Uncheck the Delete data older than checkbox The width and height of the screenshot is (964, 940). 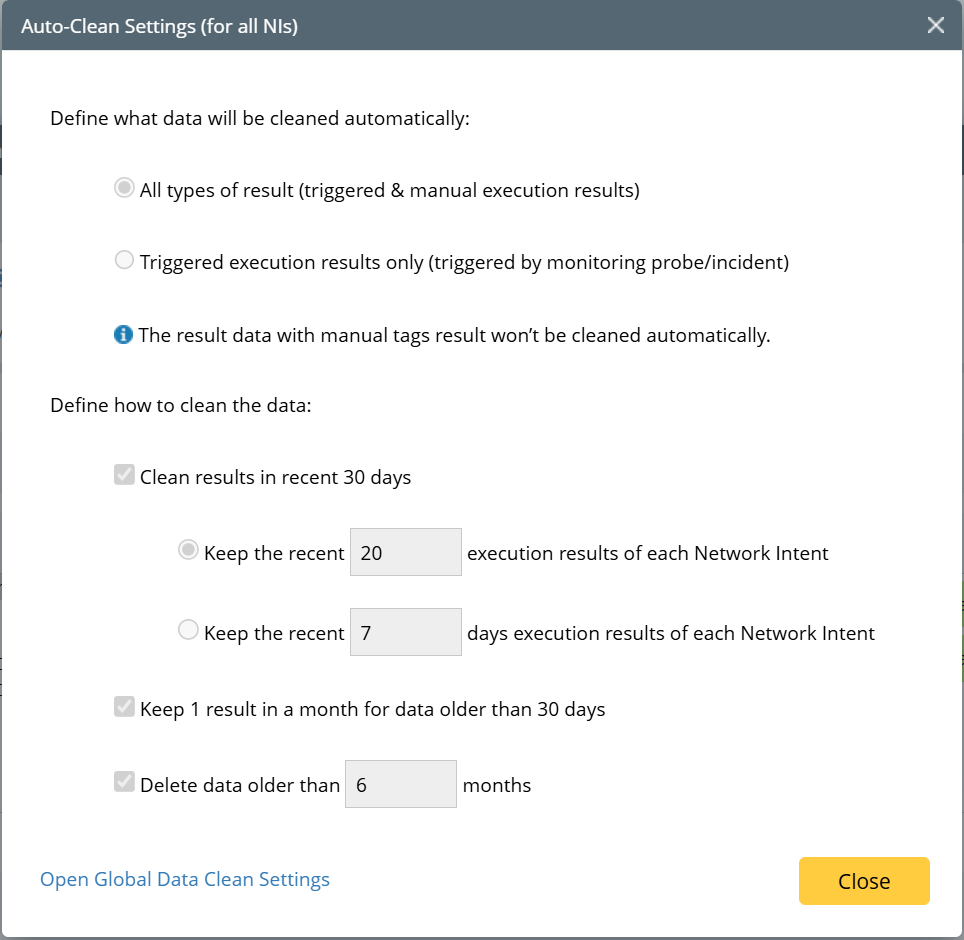[124, 783]
